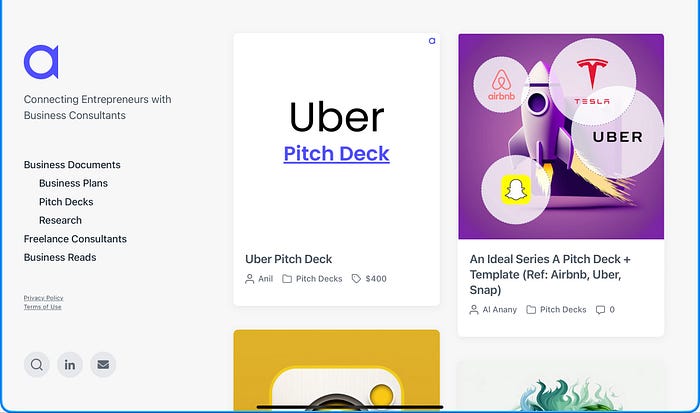The height and width of the screenshot is (413, 700).
Task: Click the $400 price tag text
Action: 376,279
